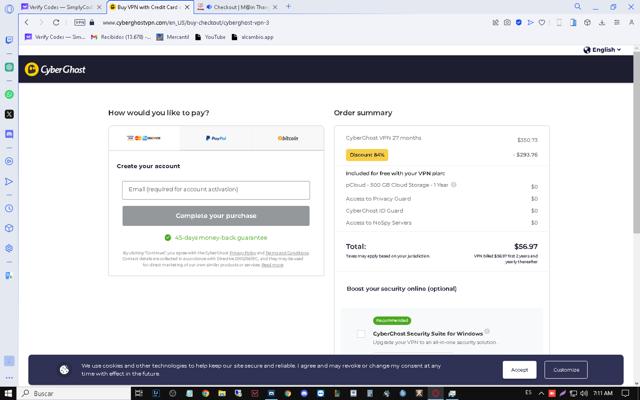Open the blue ad blocker shield icon
This screenshot has width=640, height=400.
coord(518,22)
